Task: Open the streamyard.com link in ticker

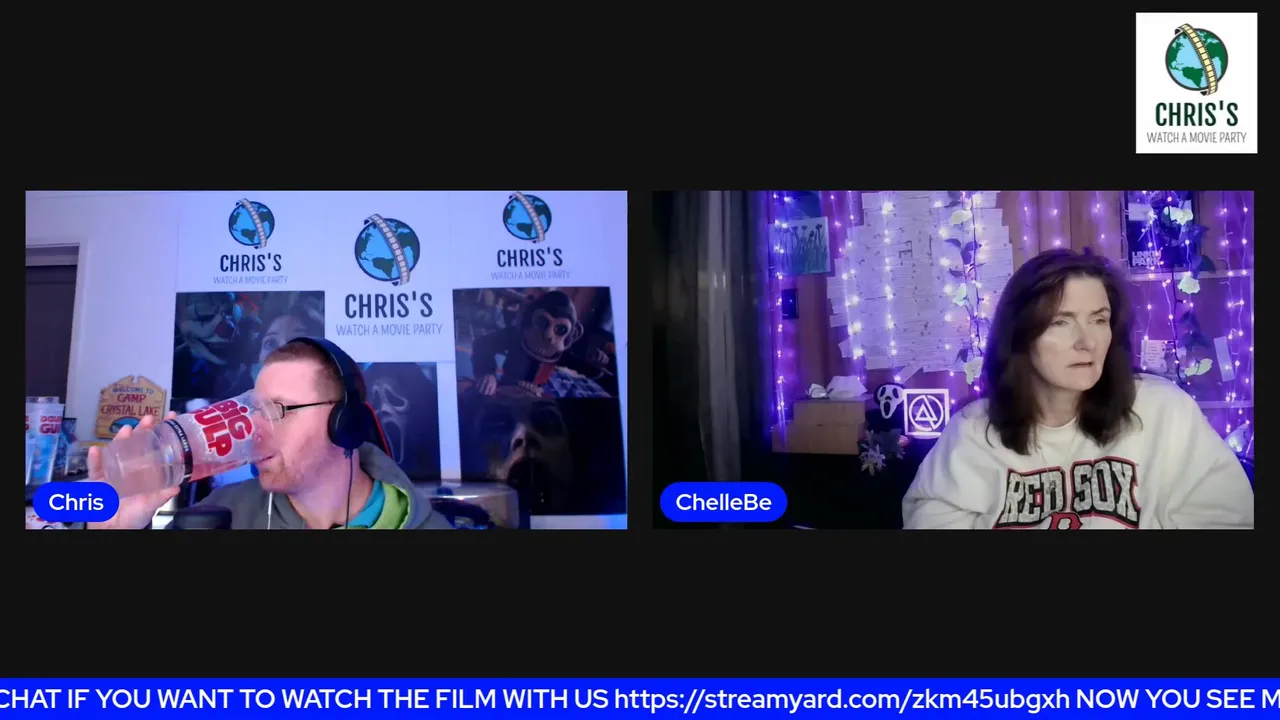Action: pyautogui.click(x=842, y=699)
